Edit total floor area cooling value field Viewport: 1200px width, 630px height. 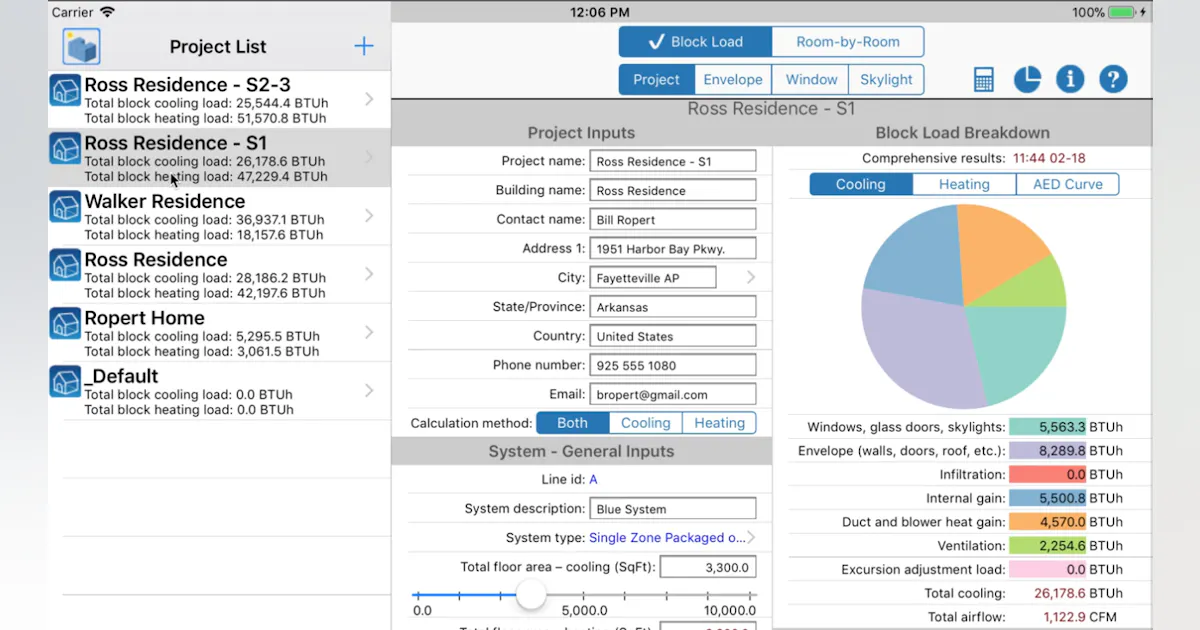[708, 567]
